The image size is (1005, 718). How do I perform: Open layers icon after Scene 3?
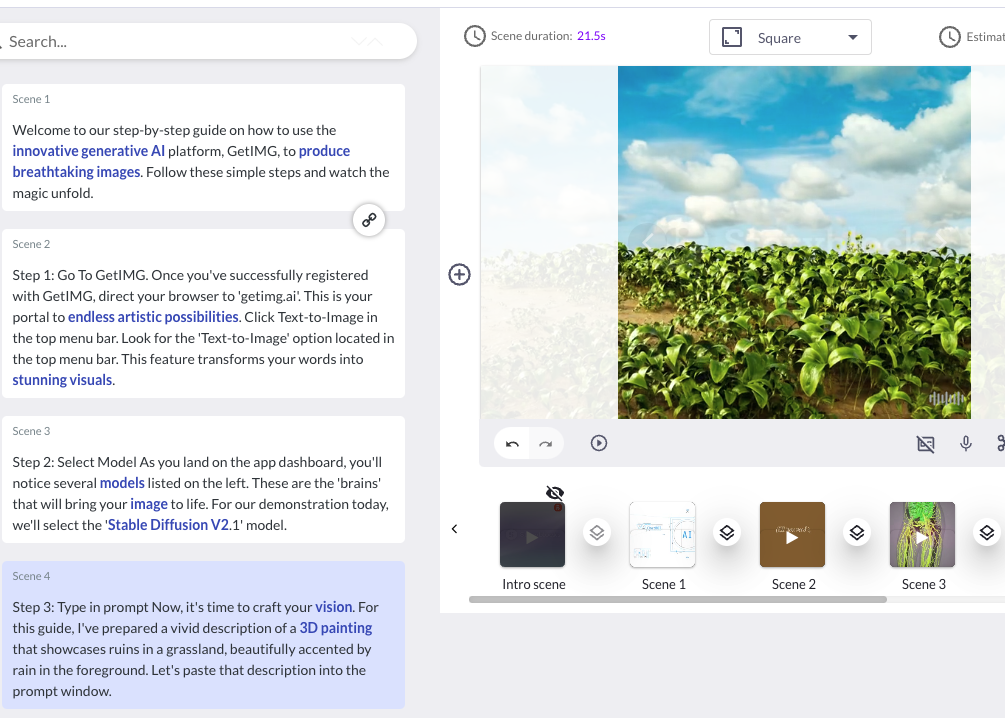[987, 533]
